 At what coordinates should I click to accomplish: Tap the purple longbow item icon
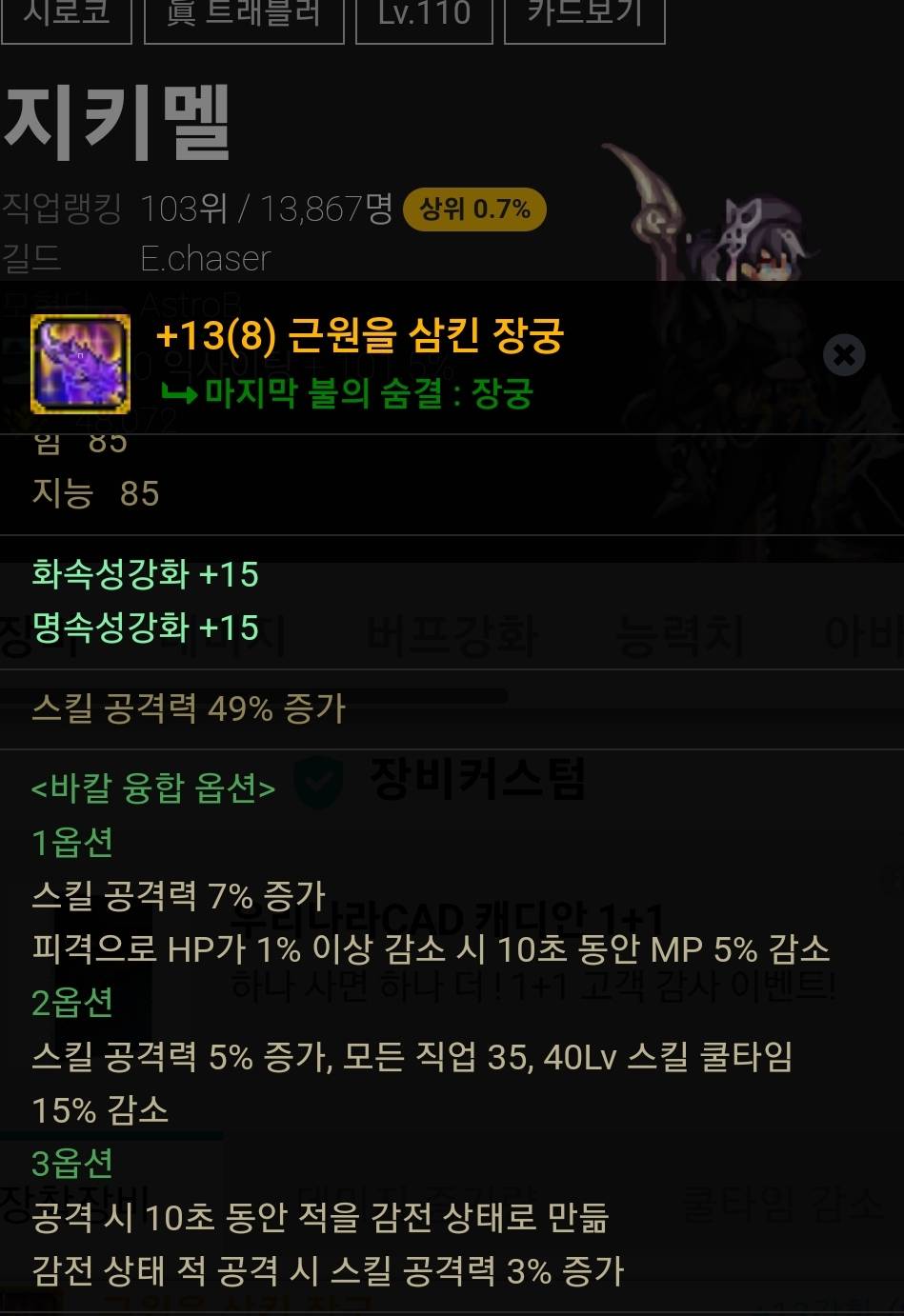[x=81, y=365]
